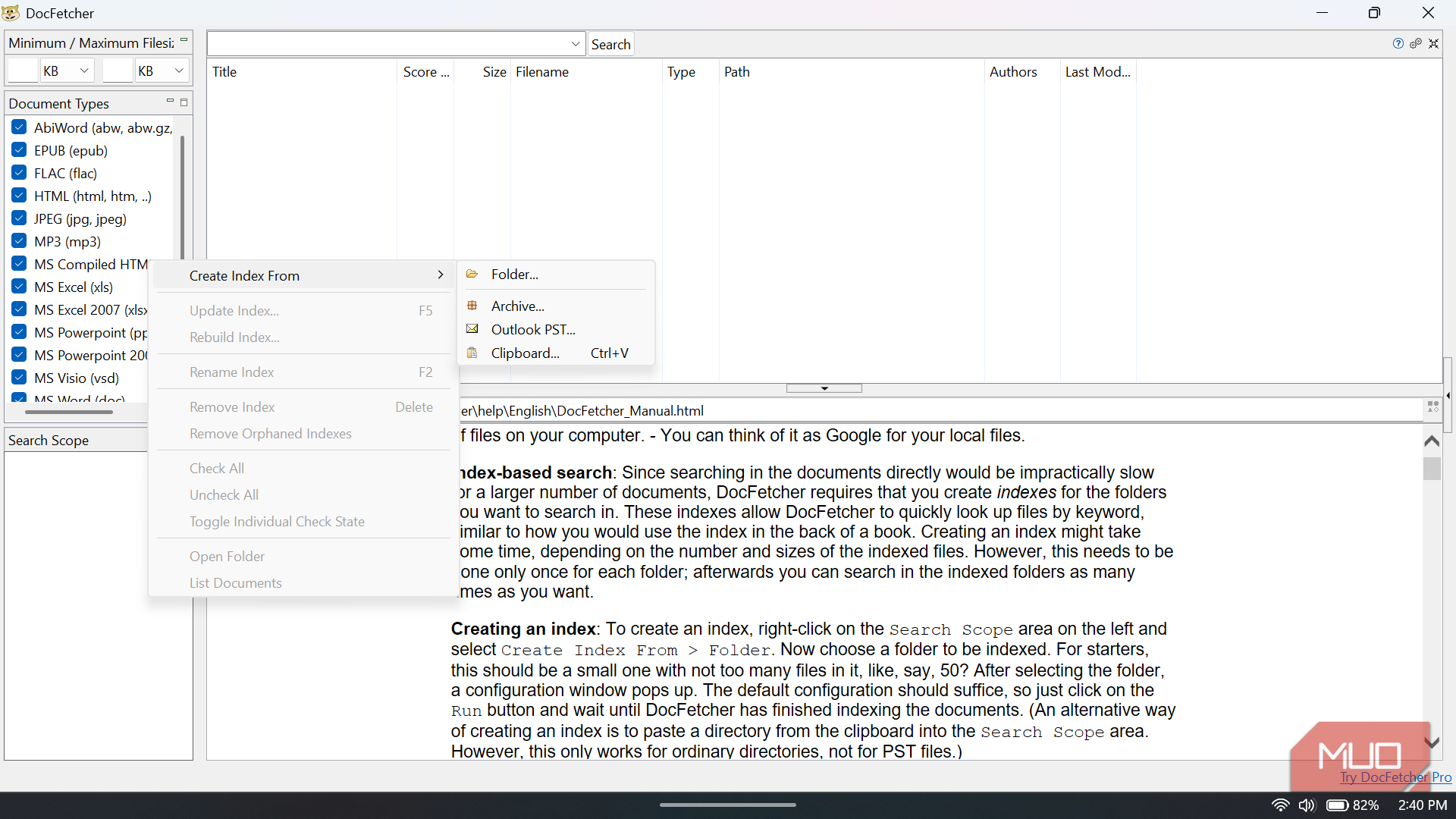
Task: Click the folder icon next to Folder...
Action: click(x=472, y=275)
